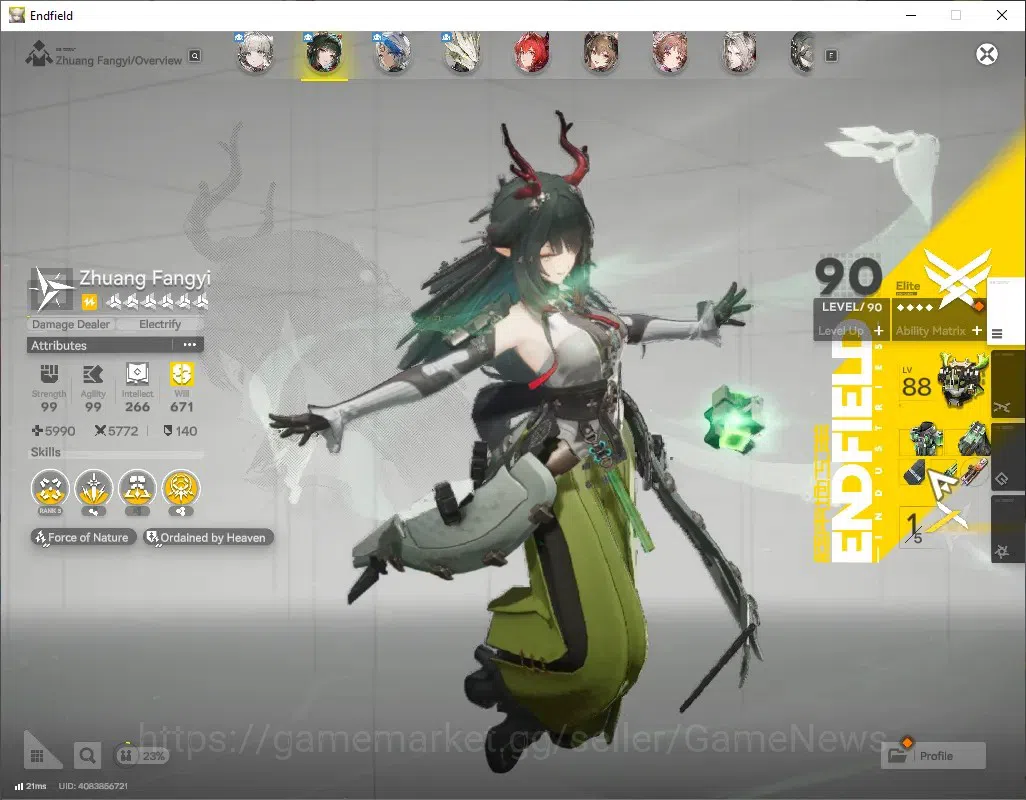Select the pink-brown-haired operator portrait
1026x800 pixels.
(x=669, y=54)
